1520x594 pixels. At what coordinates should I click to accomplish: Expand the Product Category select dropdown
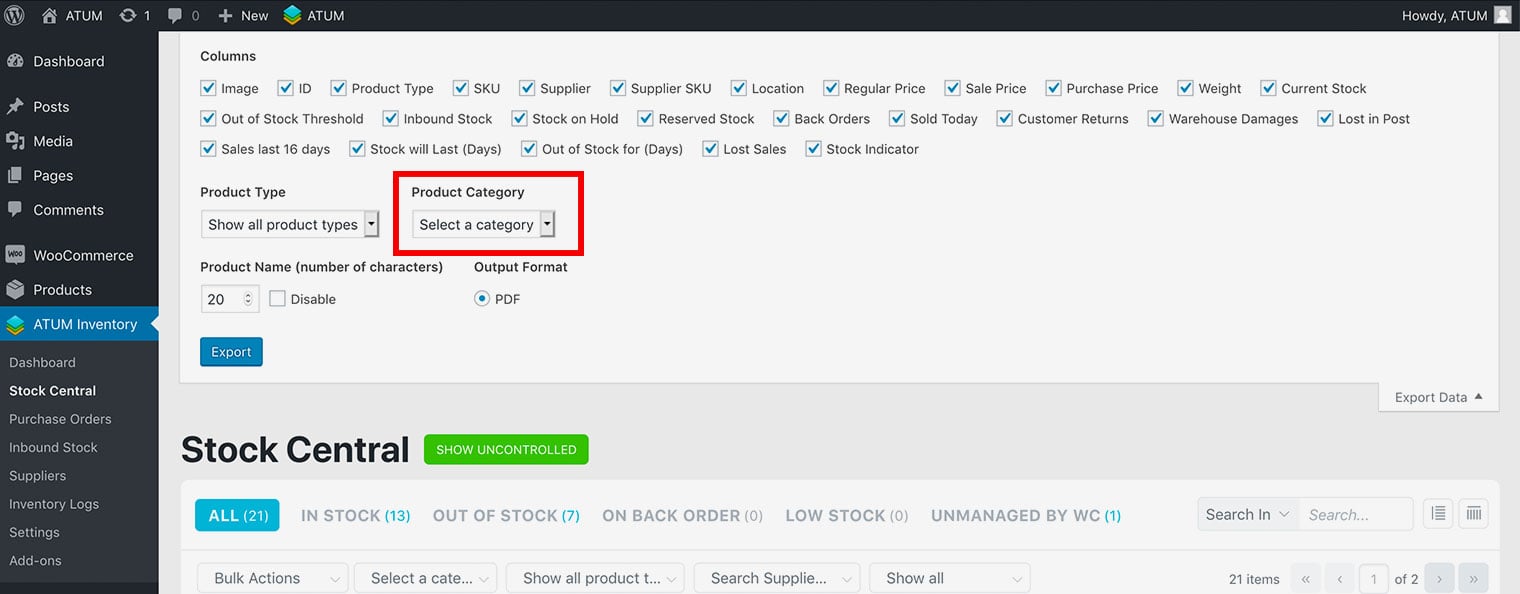point(484,224)
